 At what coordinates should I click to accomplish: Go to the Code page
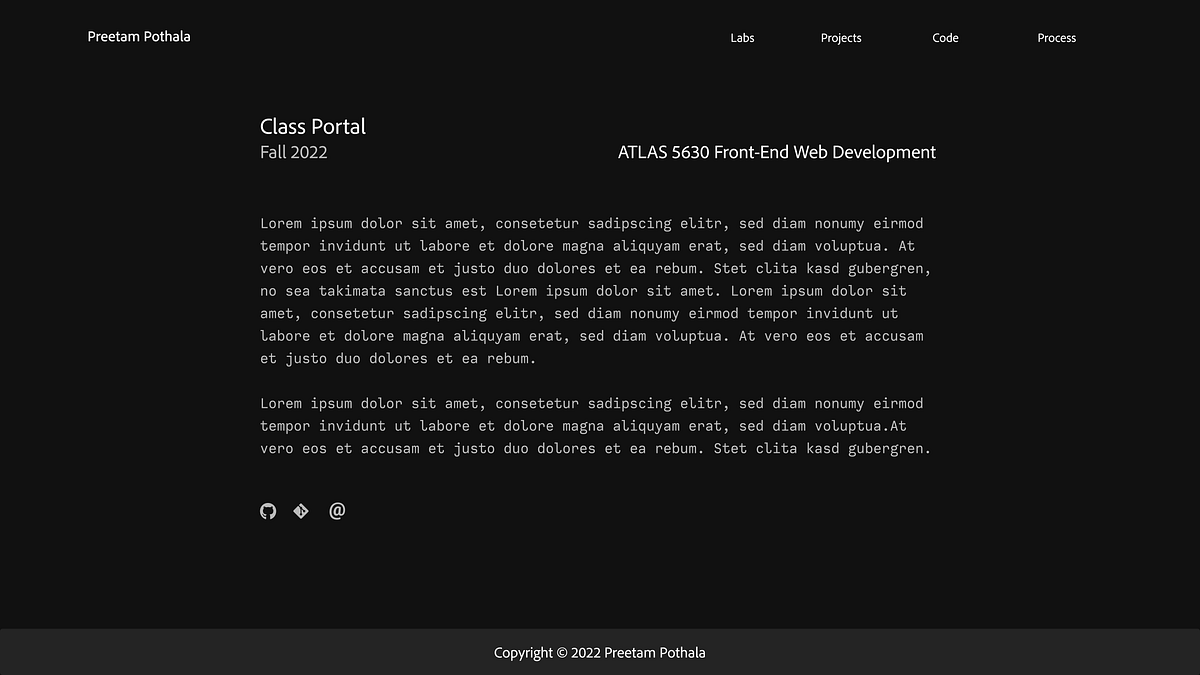(x=945, y=38)
